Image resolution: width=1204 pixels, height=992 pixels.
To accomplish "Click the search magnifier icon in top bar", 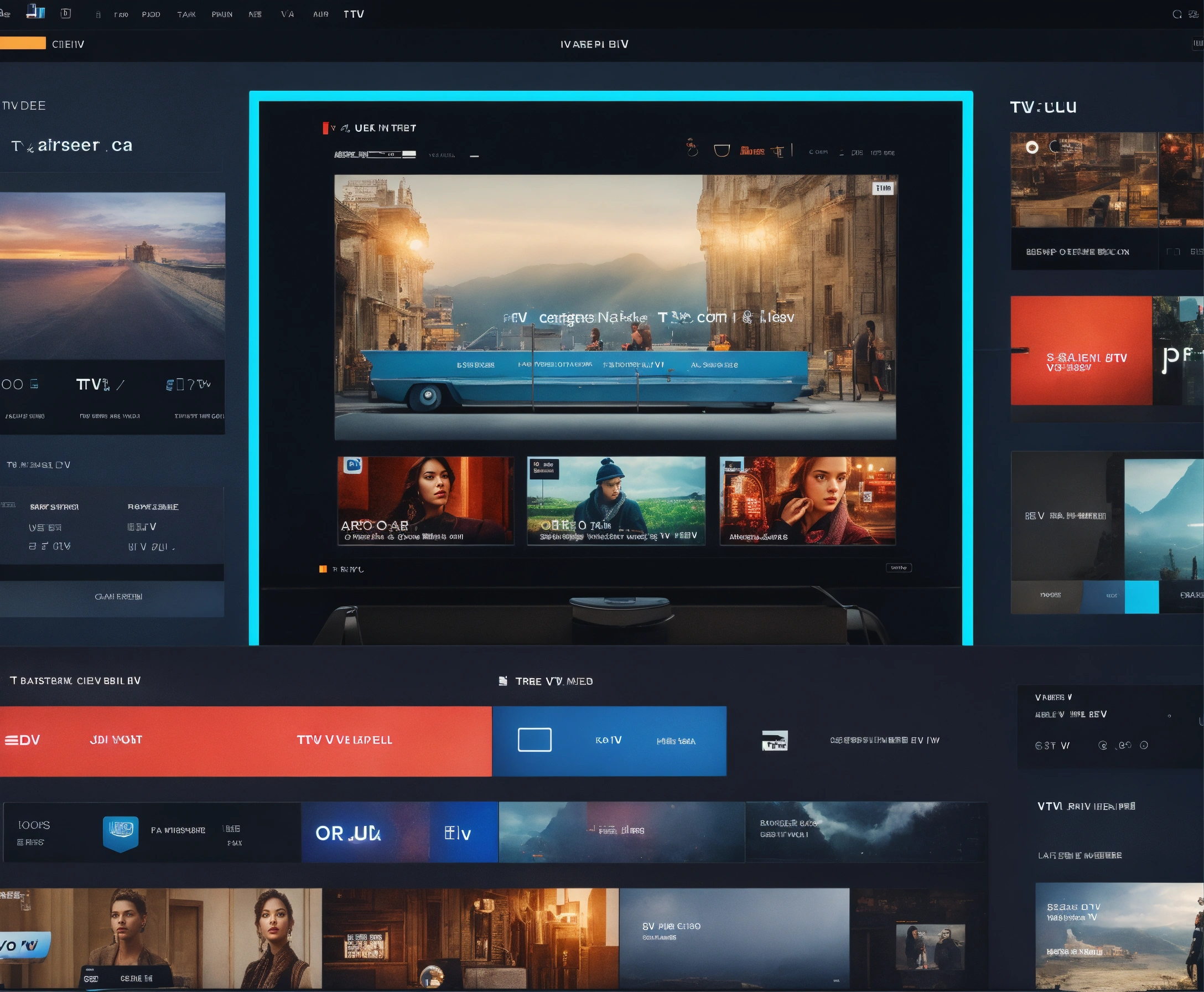I will coord(1176,14).
